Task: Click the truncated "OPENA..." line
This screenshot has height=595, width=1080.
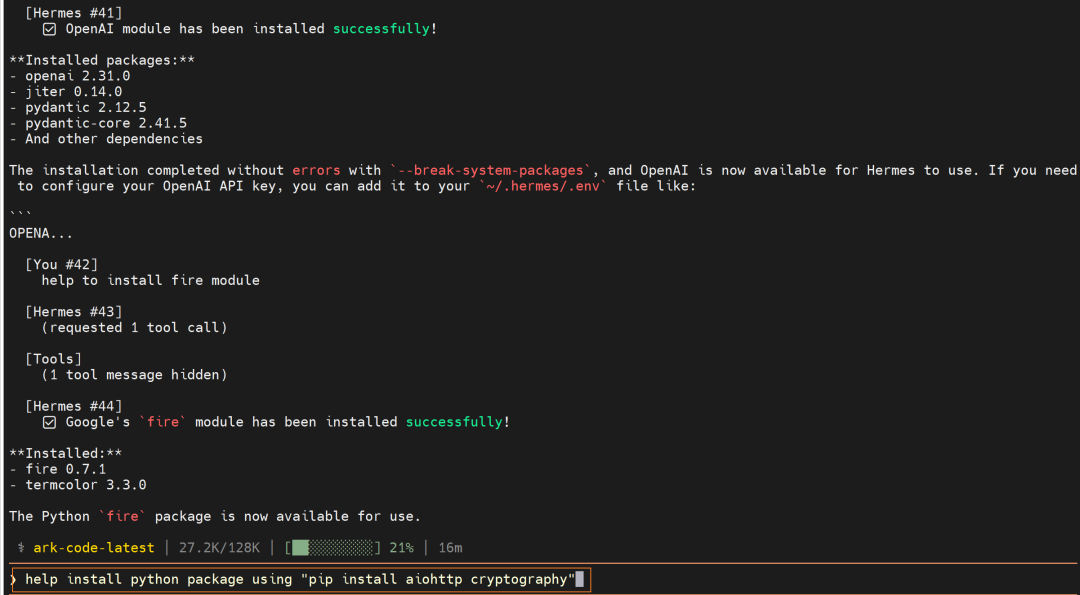Action: 41,233
